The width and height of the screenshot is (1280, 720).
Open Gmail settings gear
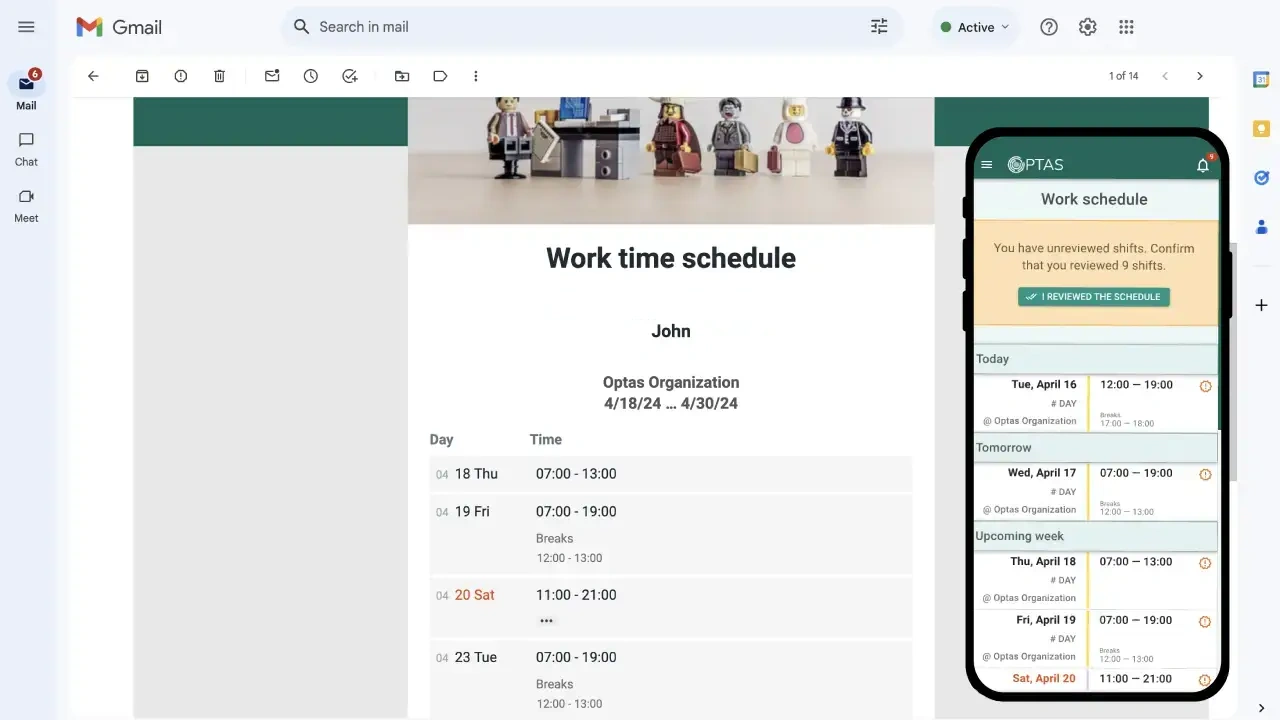tap(1088, 27)
